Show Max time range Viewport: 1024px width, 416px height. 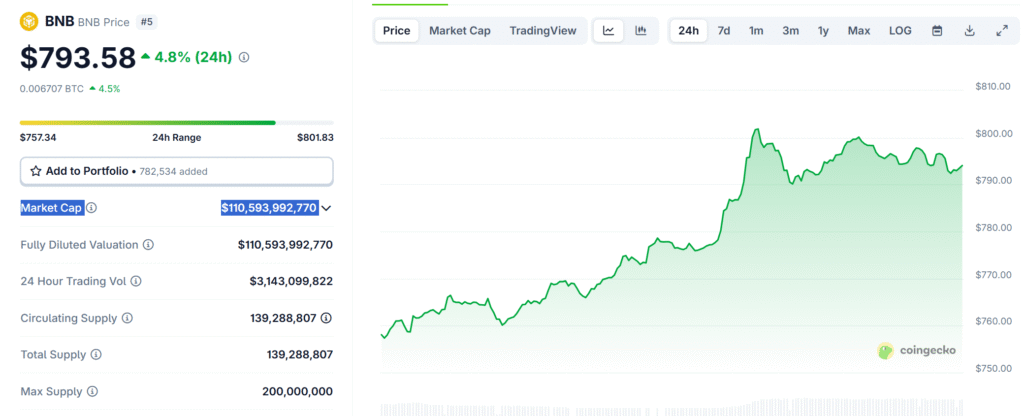859,31
